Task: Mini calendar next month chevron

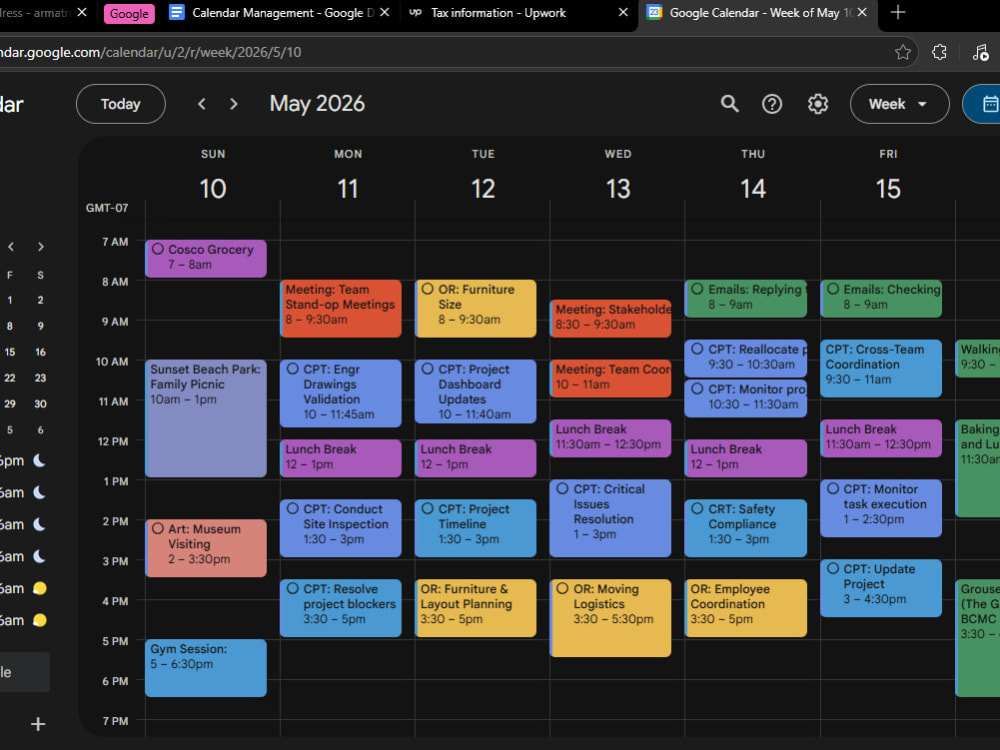Action: coord(41,247)
